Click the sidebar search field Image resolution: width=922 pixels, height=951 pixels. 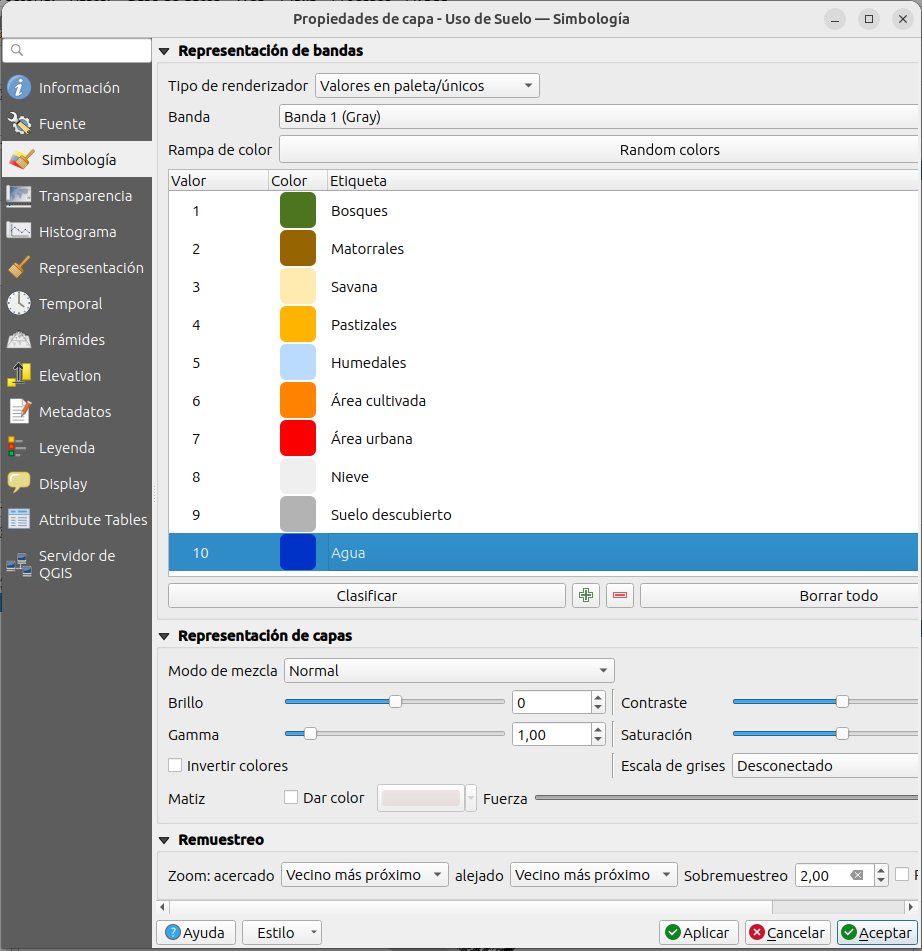[78, 50]
